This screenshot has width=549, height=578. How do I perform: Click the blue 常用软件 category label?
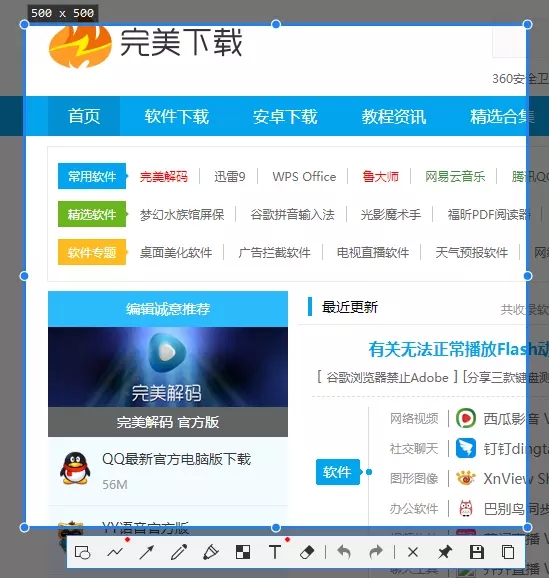[92, 176]
